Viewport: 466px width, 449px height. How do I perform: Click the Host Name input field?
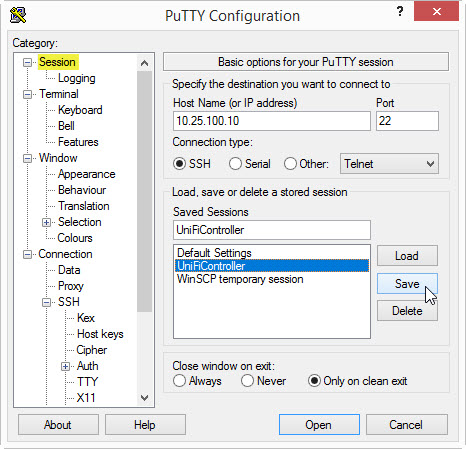(272, 121)
